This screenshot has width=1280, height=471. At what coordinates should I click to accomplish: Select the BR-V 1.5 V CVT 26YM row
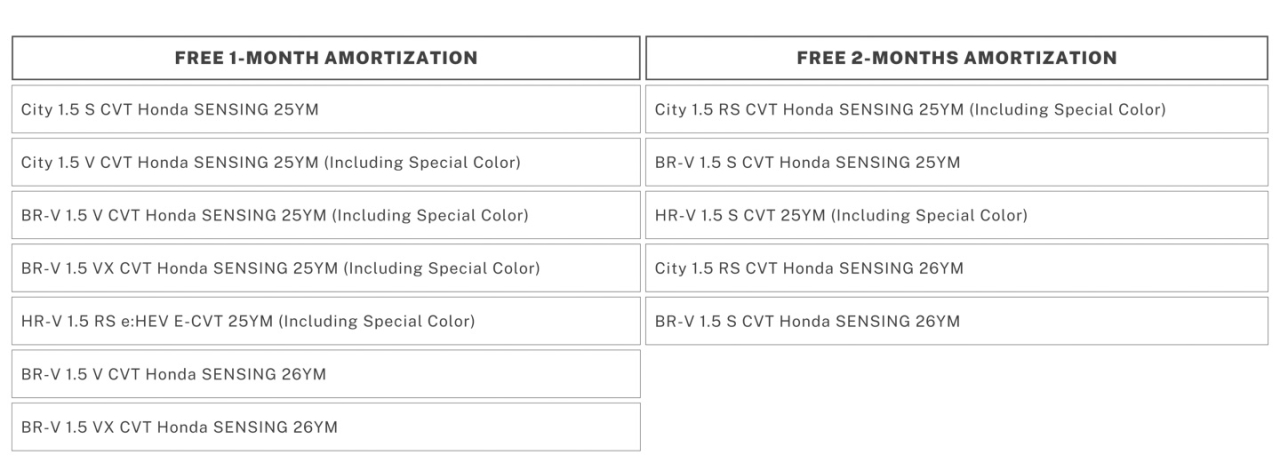pos(174,374)
